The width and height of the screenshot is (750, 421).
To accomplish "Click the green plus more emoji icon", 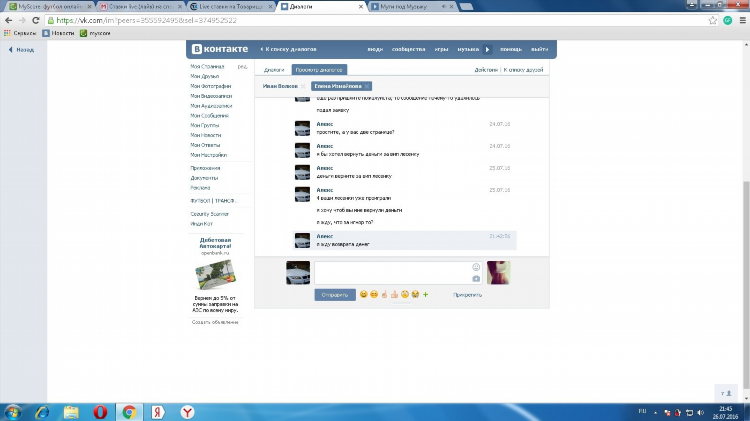I will click(x=425, y=294).
